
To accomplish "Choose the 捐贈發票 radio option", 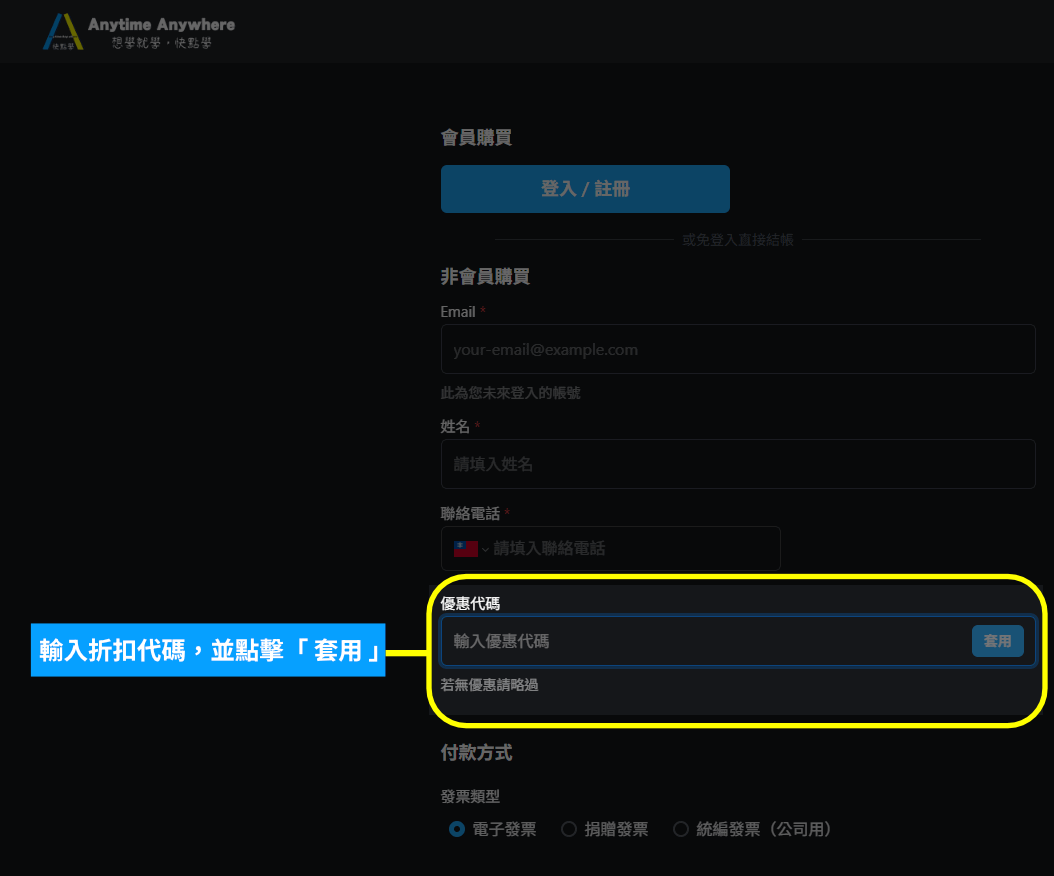I will point(569,829).
